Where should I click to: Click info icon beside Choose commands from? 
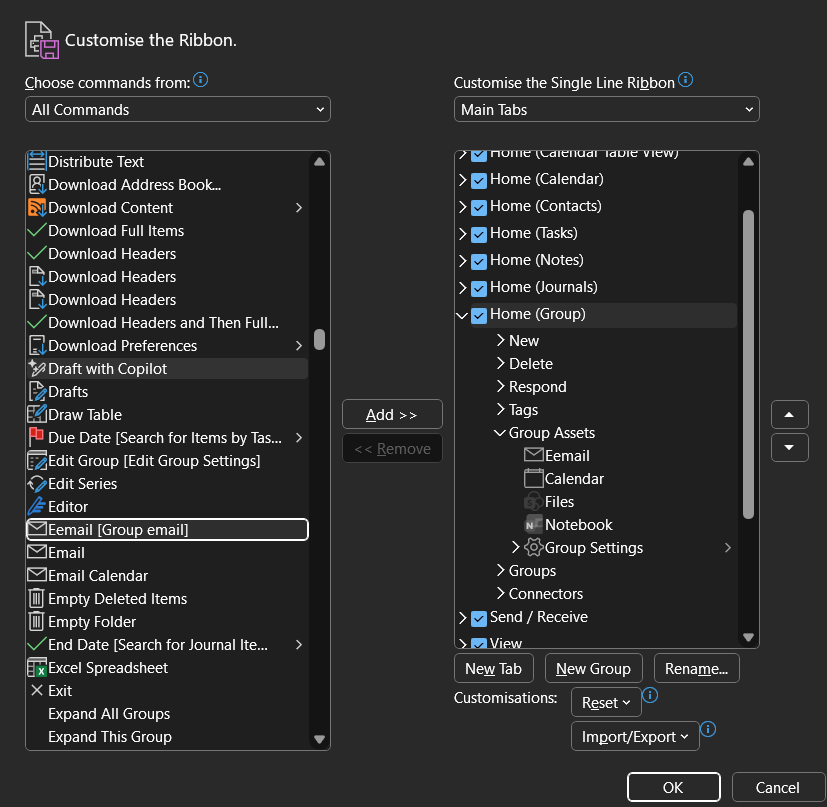coord(200,80)
